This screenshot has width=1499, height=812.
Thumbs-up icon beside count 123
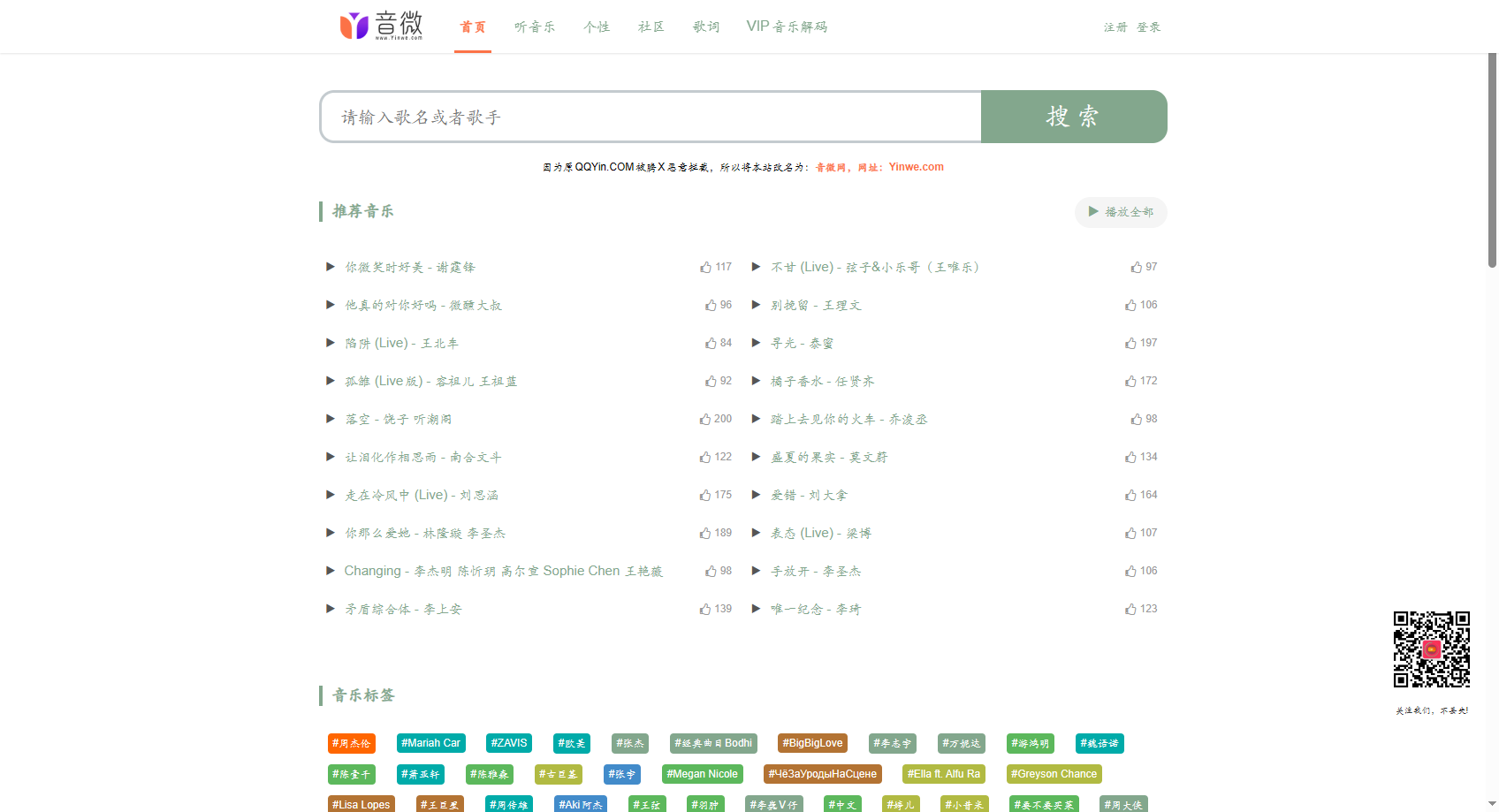click(1130, 609)
